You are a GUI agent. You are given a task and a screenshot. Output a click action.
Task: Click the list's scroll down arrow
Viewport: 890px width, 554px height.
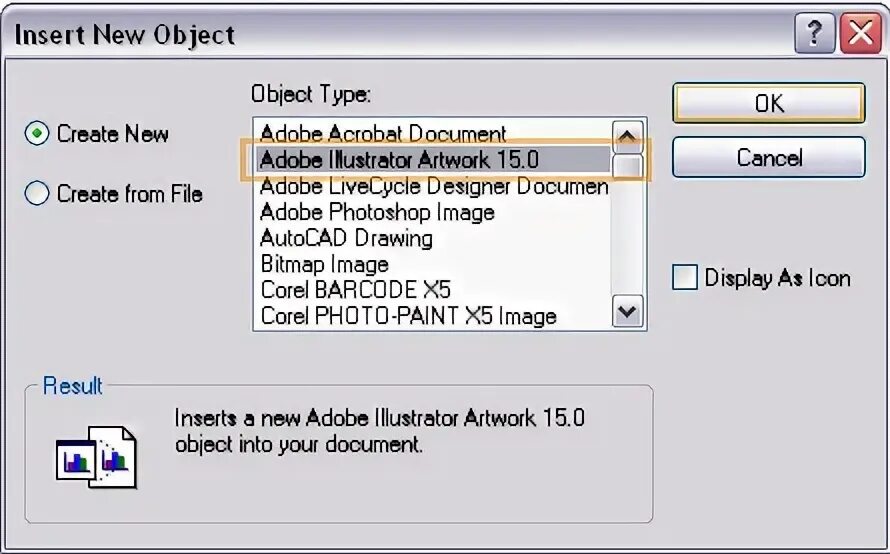tap(627, 311)
